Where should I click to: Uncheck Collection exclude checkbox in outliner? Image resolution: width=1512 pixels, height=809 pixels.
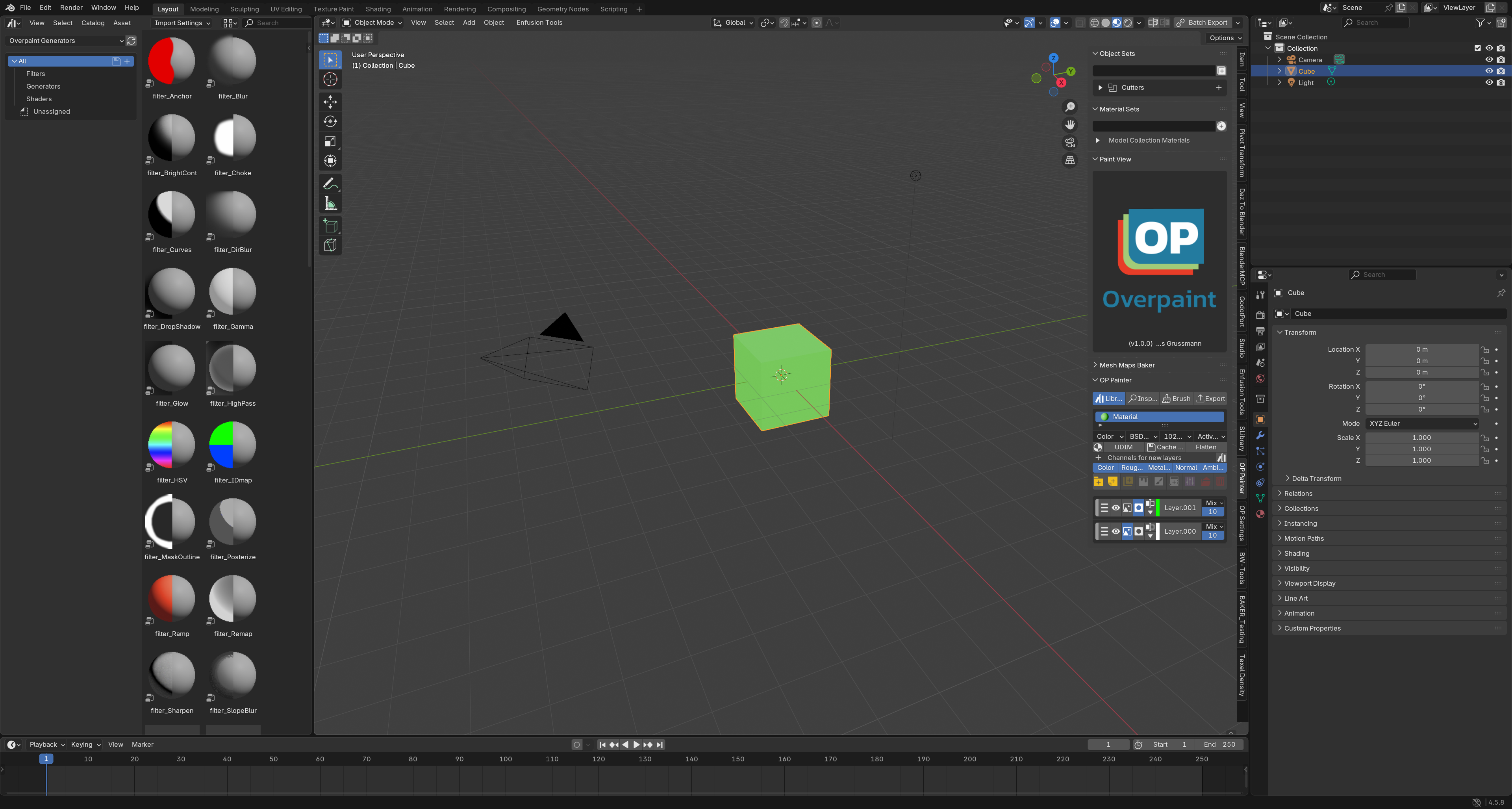pyautogui.click(x=1477, y=48)
